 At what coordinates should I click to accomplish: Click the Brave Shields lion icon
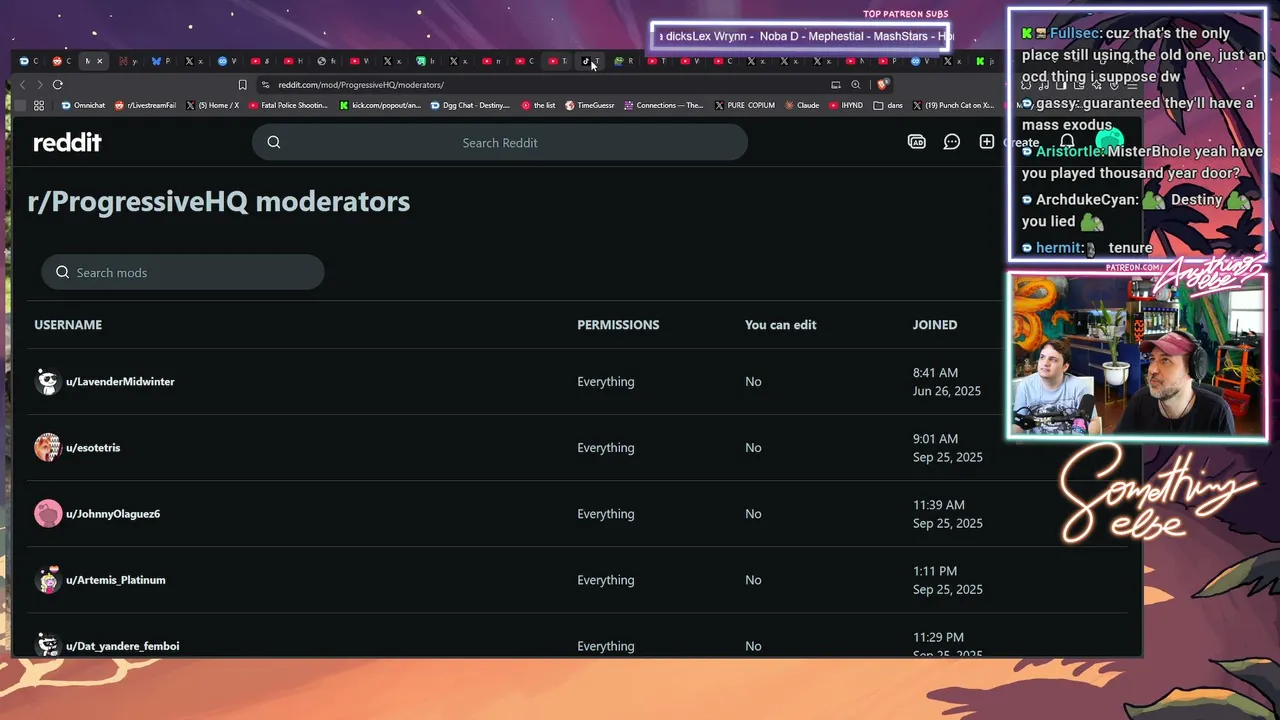pos(882,85)
